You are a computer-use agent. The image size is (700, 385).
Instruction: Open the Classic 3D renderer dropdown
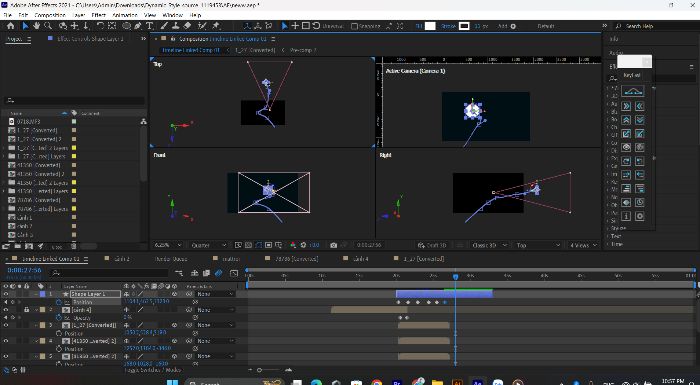pos(490,245)
